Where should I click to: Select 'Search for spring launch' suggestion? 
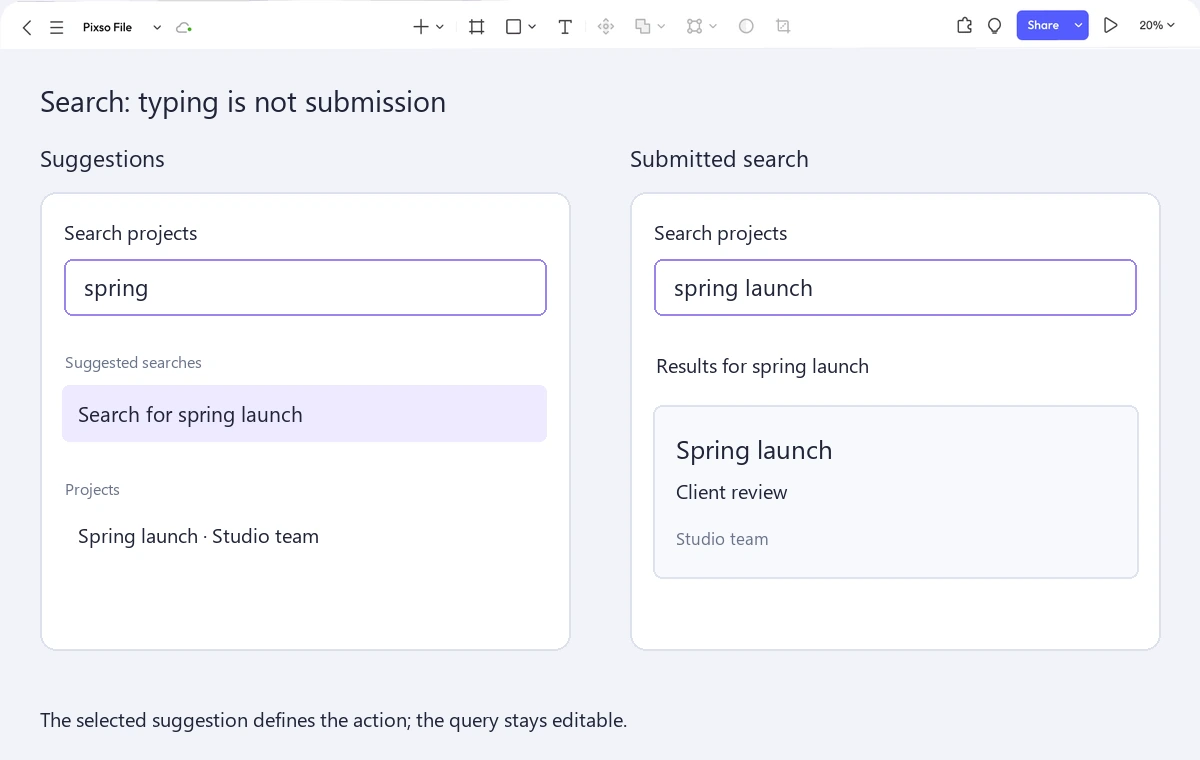304,414
